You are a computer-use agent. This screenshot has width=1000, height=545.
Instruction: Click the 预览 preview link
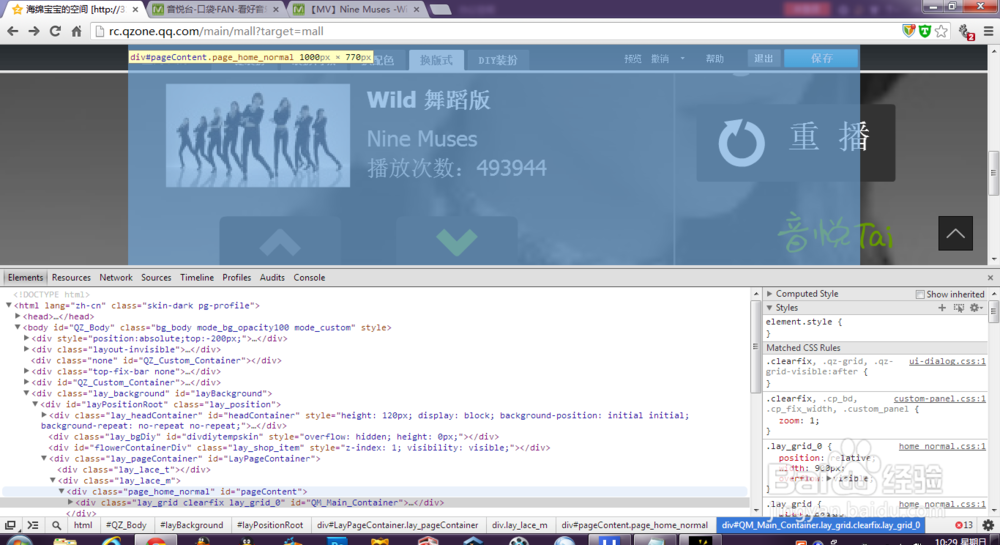pos(633,59)
